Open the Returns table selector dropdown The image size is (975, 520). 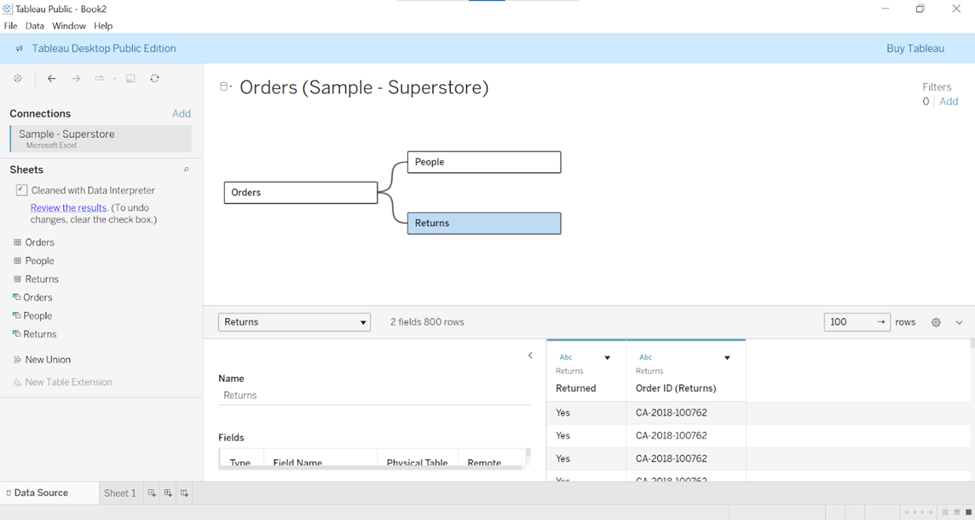coord(294,322)
